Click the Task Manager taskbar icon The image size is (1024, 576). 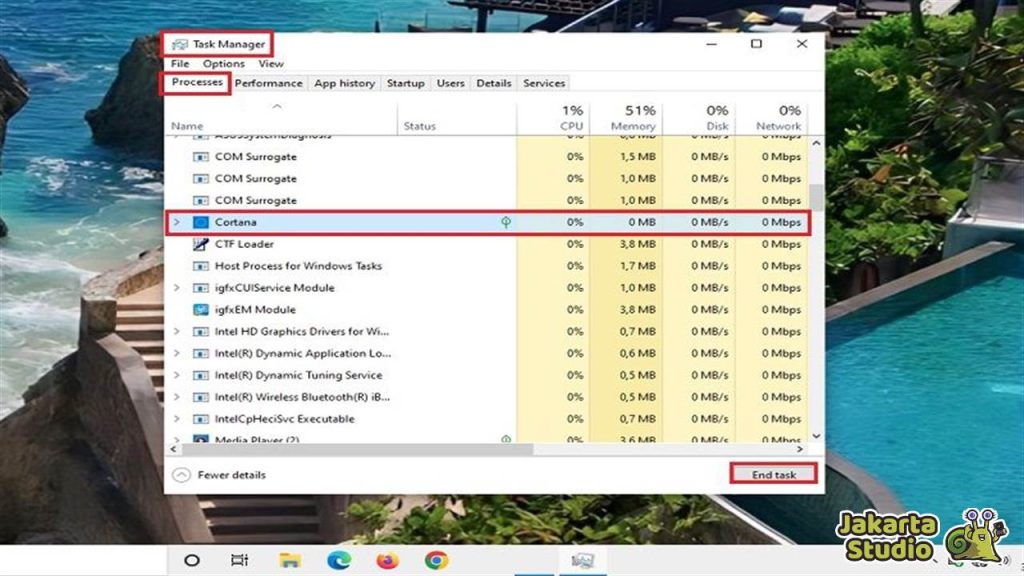tap(583, 560)
